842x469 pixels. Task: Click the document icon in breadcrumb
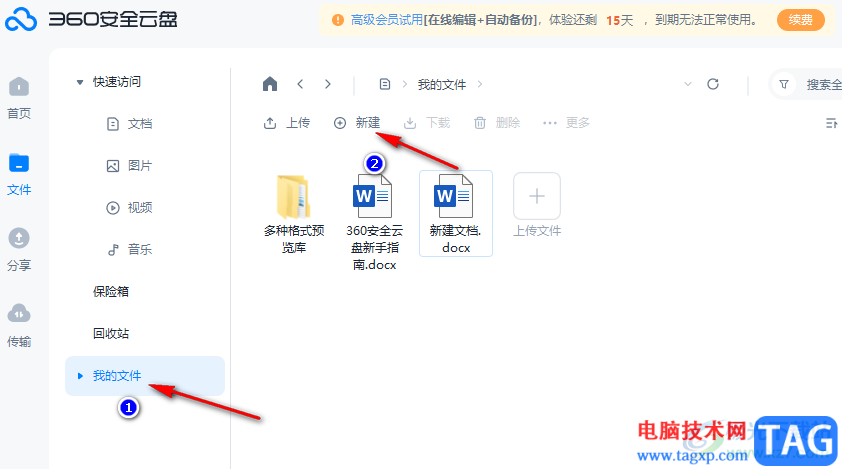pos(384,84)
